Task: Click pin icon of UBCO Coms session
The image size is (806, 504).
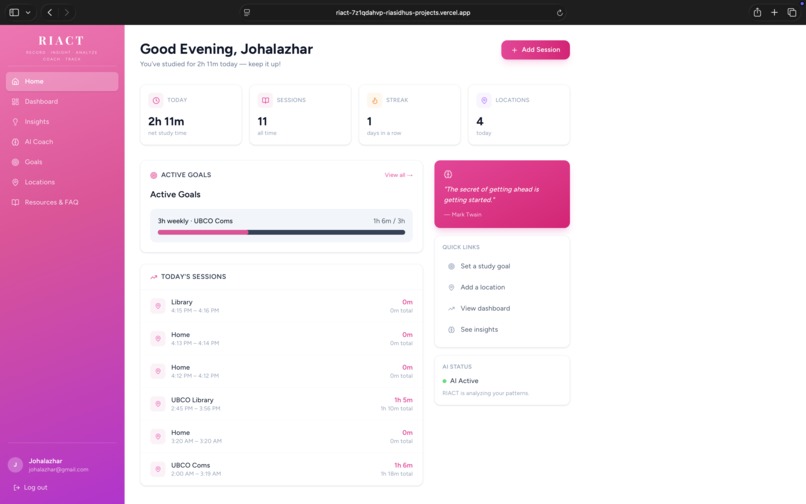Action: pyautogui.click(x=158, y=469)
